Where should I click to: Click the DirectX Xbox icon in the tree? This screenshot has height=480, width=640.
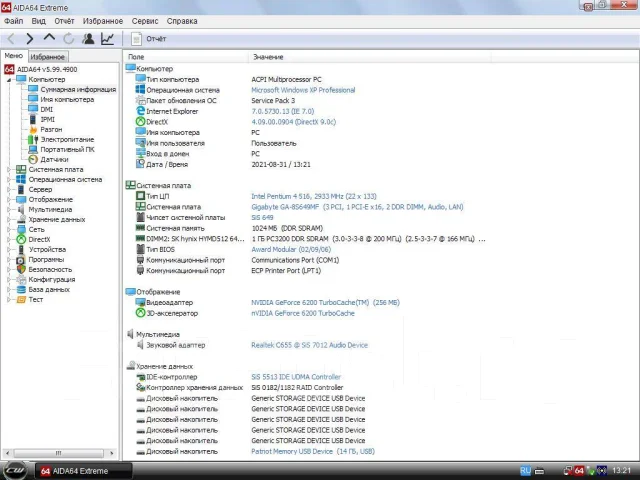[21, 239]
